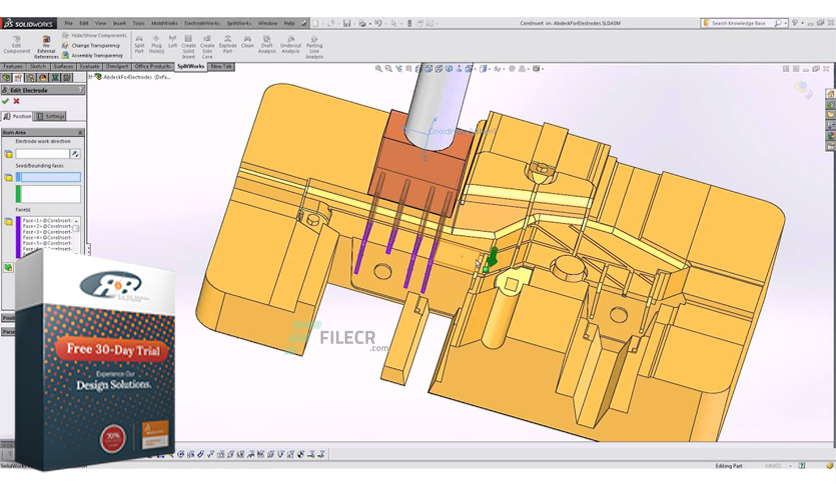Switch to the Office Products tab
Image resolution: width=836 pixels, height=484 pixels.
pyautogui.click(x=152, y=67)
